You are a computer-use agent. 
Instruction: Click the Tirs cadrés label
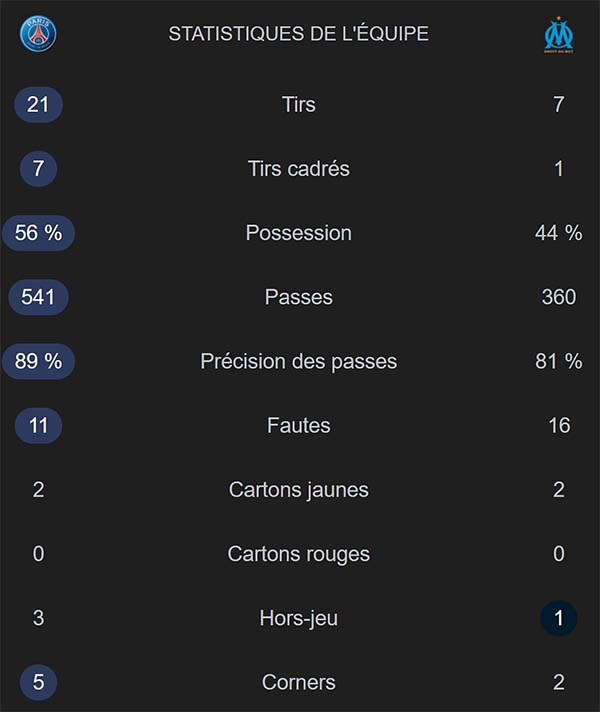(298, 168)
